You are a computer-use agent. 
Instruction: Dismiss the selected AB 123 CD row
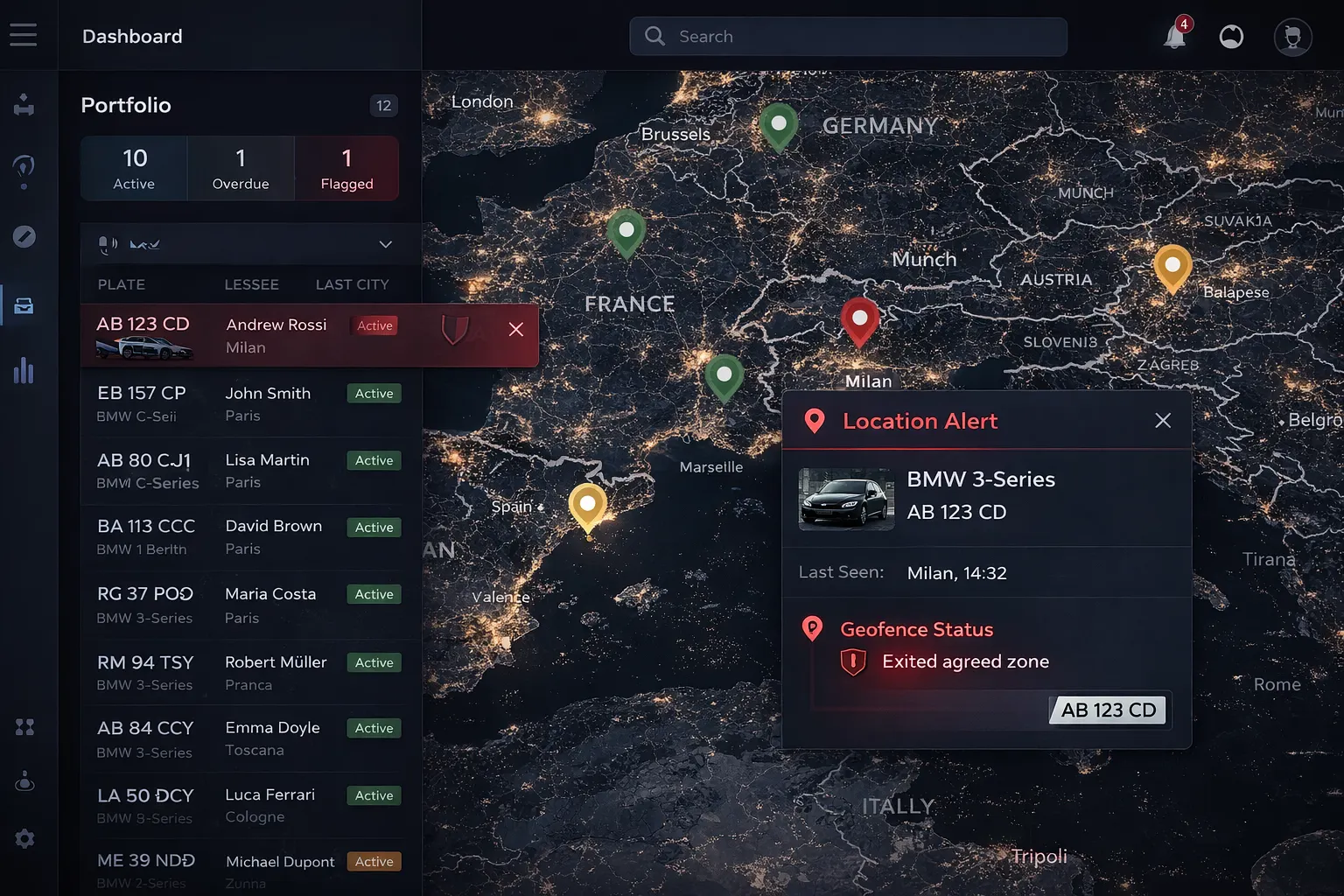[x=516, y=330]
